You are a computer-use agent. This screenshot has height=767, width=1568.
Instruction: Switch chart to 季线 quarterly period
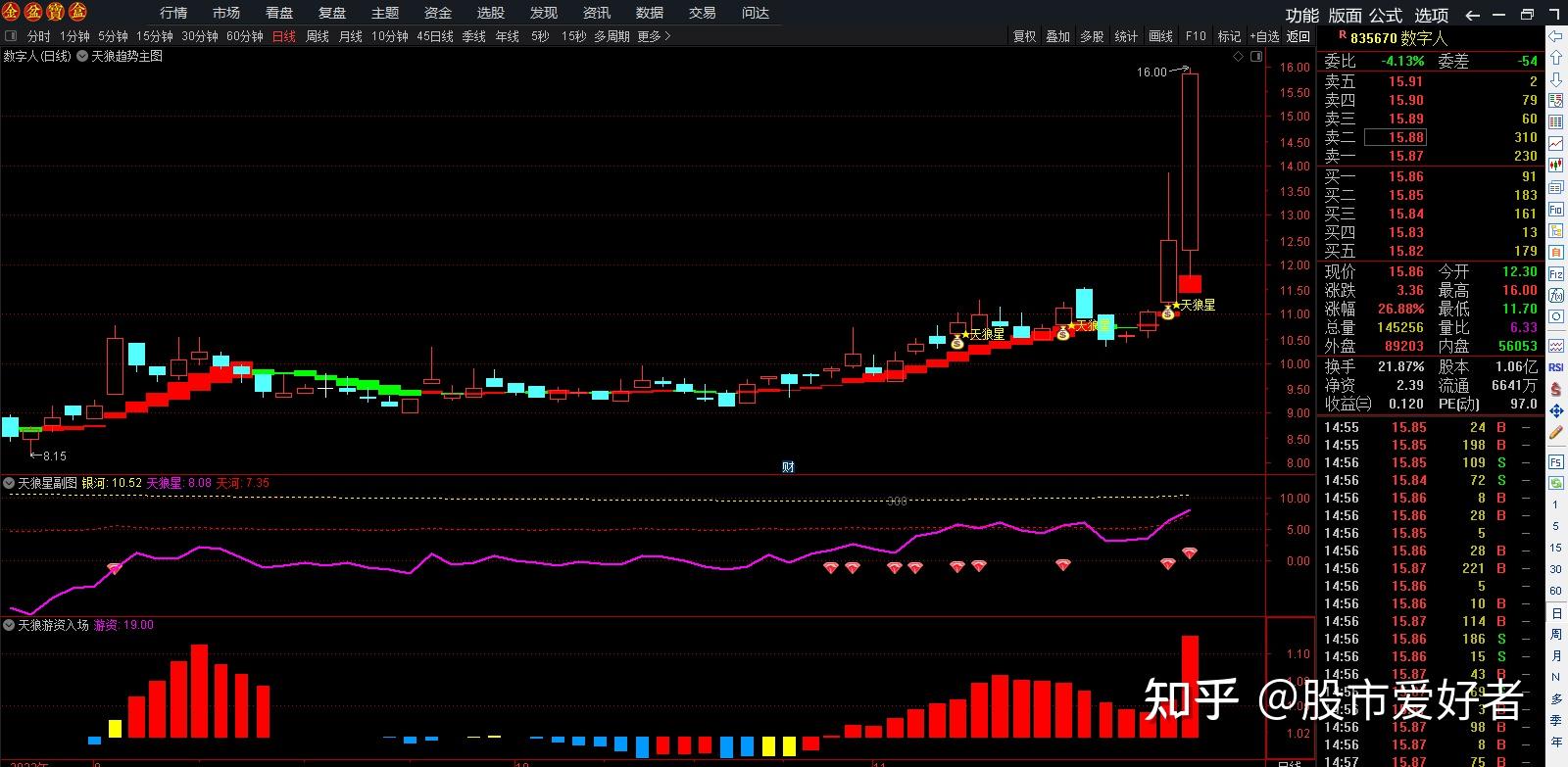[x=473, y=36]
